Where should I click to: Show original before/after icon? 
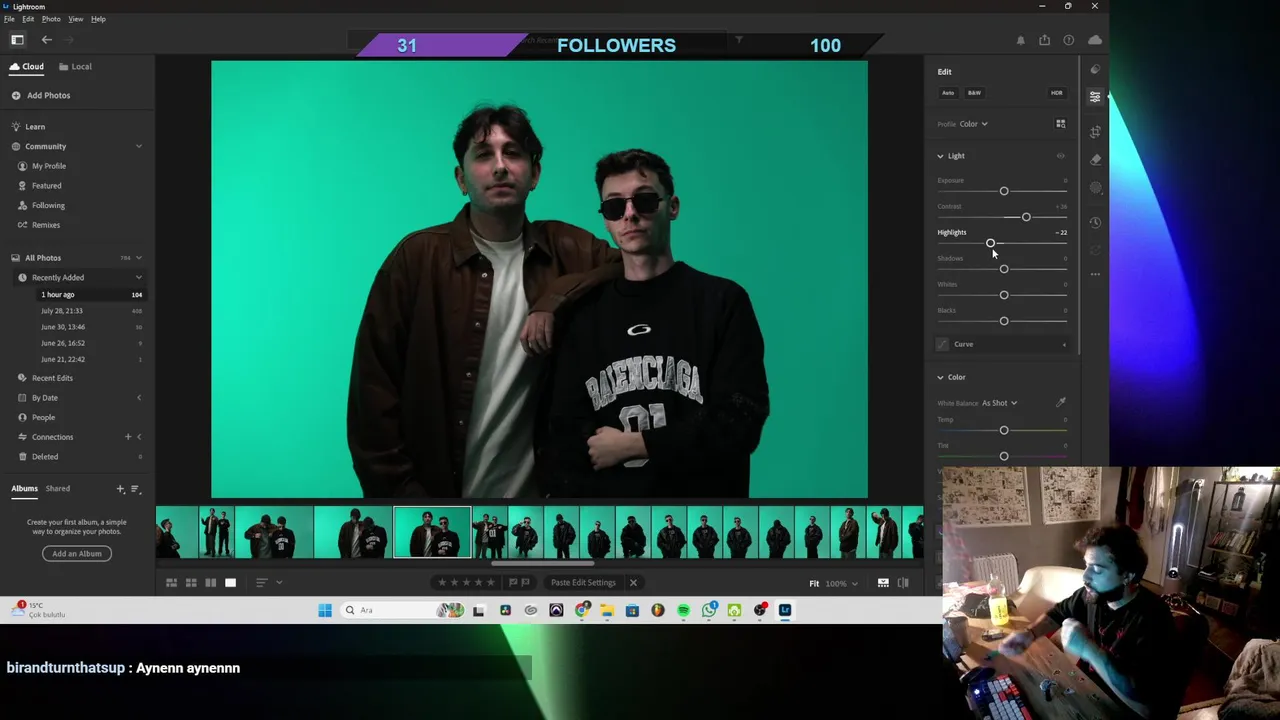click(903, 583)
